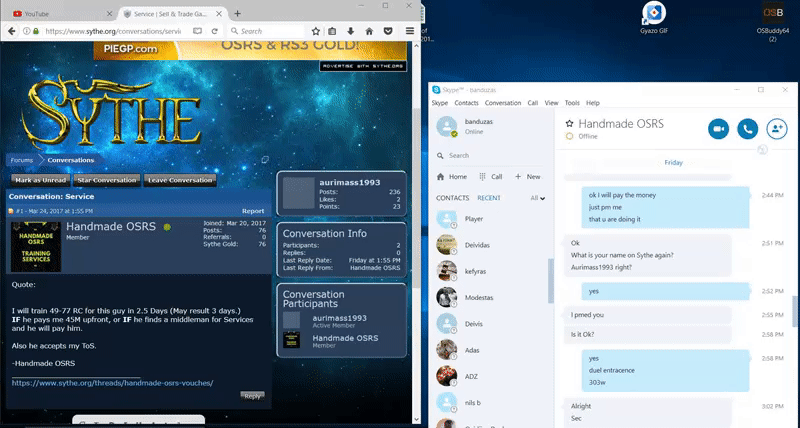Switch to the YouTube browser tab

(62, 14)
